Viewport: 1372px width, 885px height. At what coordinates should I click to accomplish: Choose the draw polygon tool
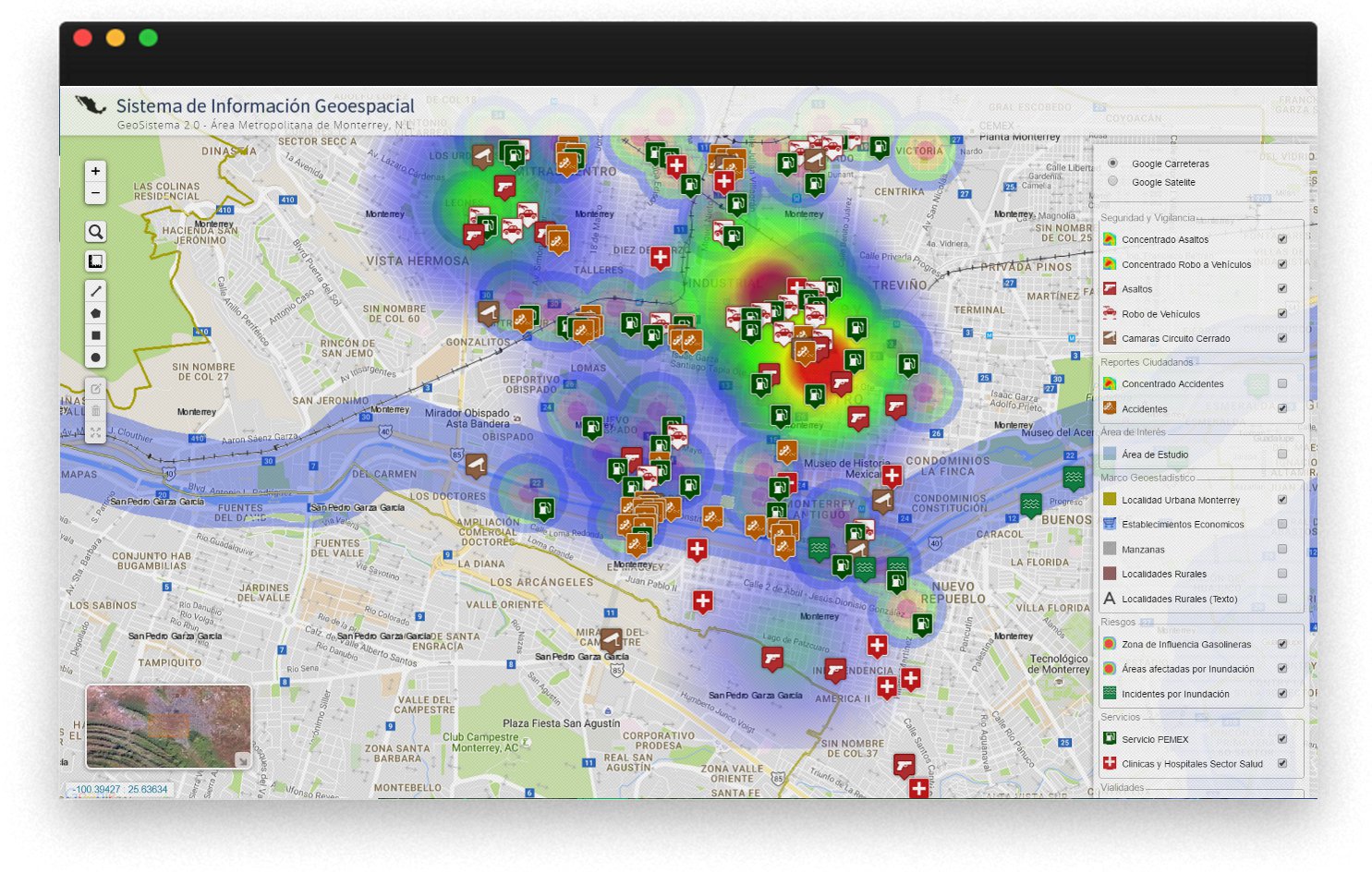click(x=95, y=313)
